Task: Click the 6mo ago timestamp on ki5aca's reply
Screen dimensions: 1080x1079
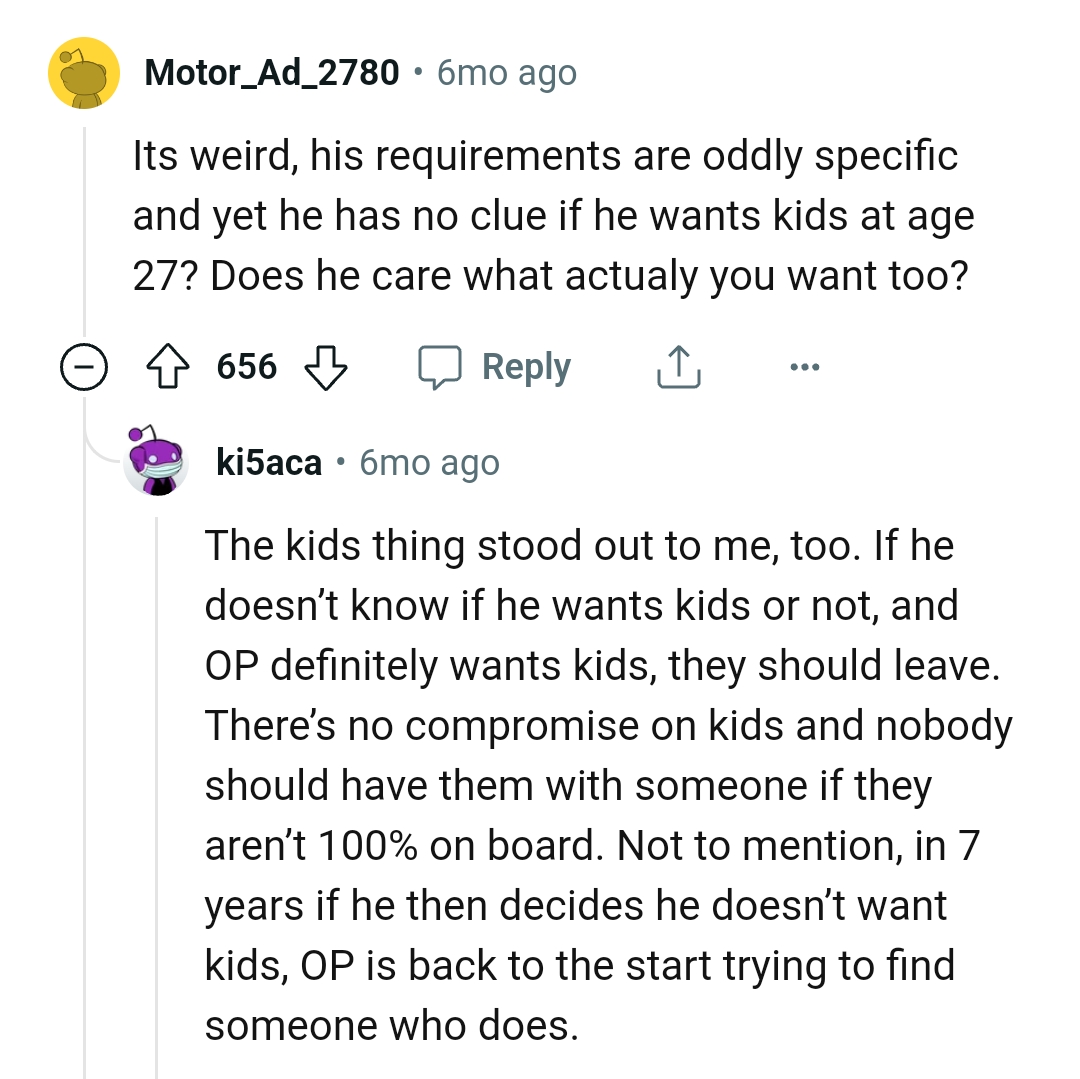Action: click(x=429, y=462)
